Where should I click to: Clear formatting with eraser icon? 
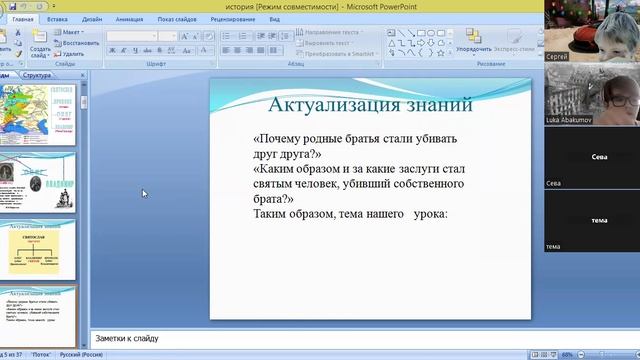(x=209, y=36)
